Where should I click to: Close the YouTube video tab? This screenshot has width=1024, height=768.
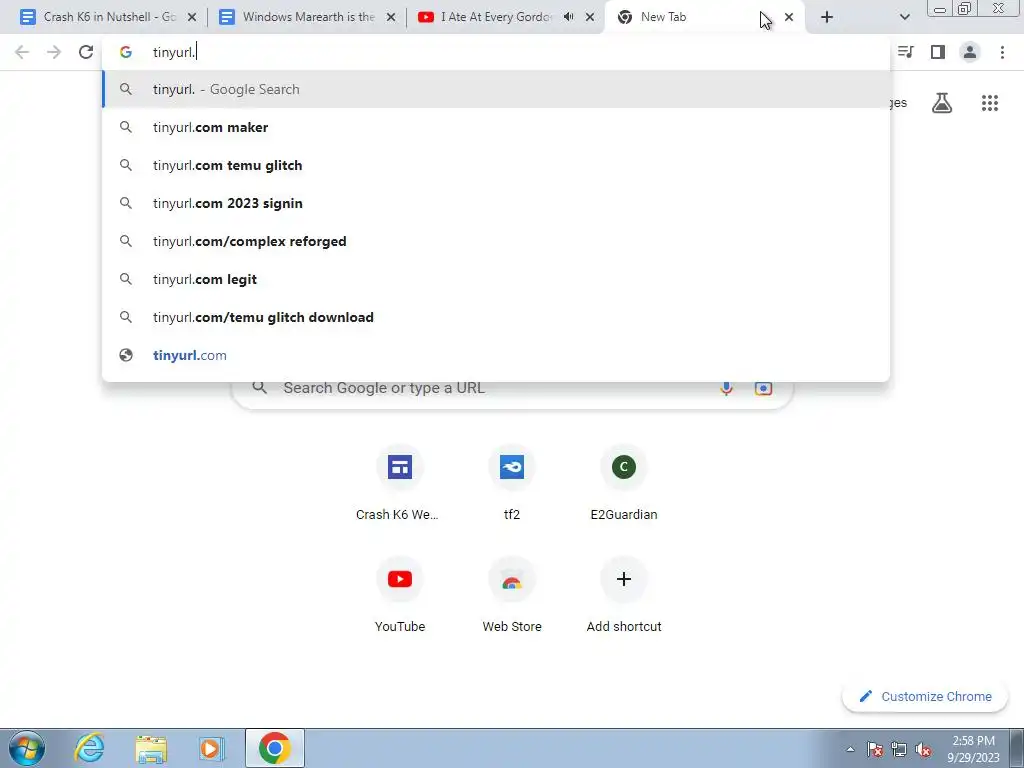(x=590, y=17)
